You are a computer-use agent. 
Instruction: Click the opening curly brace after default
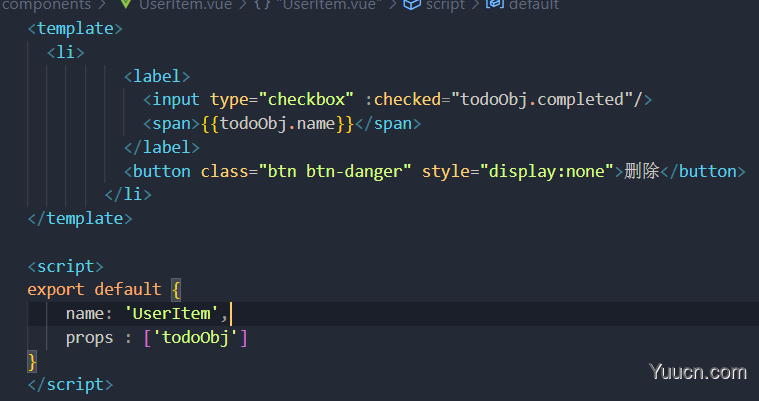click(x=176, y=290)
